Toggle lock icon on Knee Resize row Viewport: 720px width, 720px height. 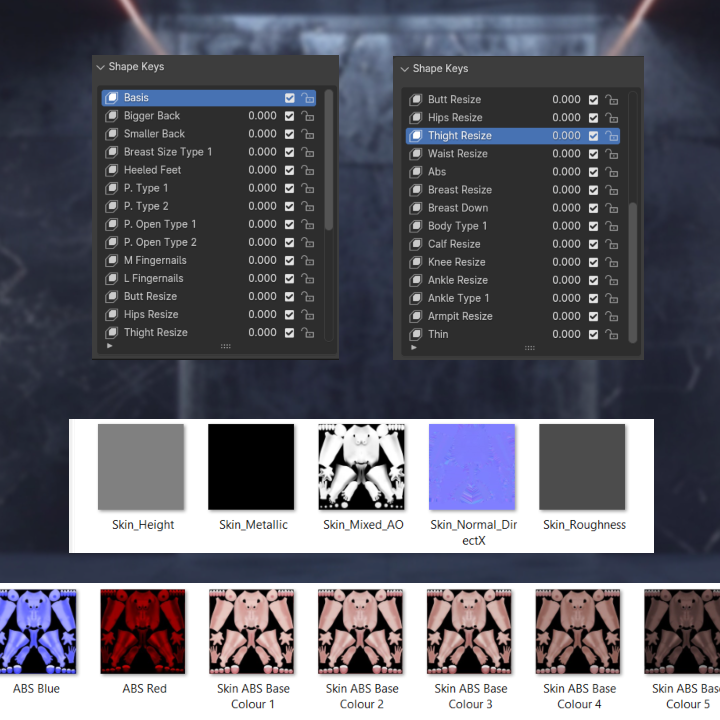612,262
